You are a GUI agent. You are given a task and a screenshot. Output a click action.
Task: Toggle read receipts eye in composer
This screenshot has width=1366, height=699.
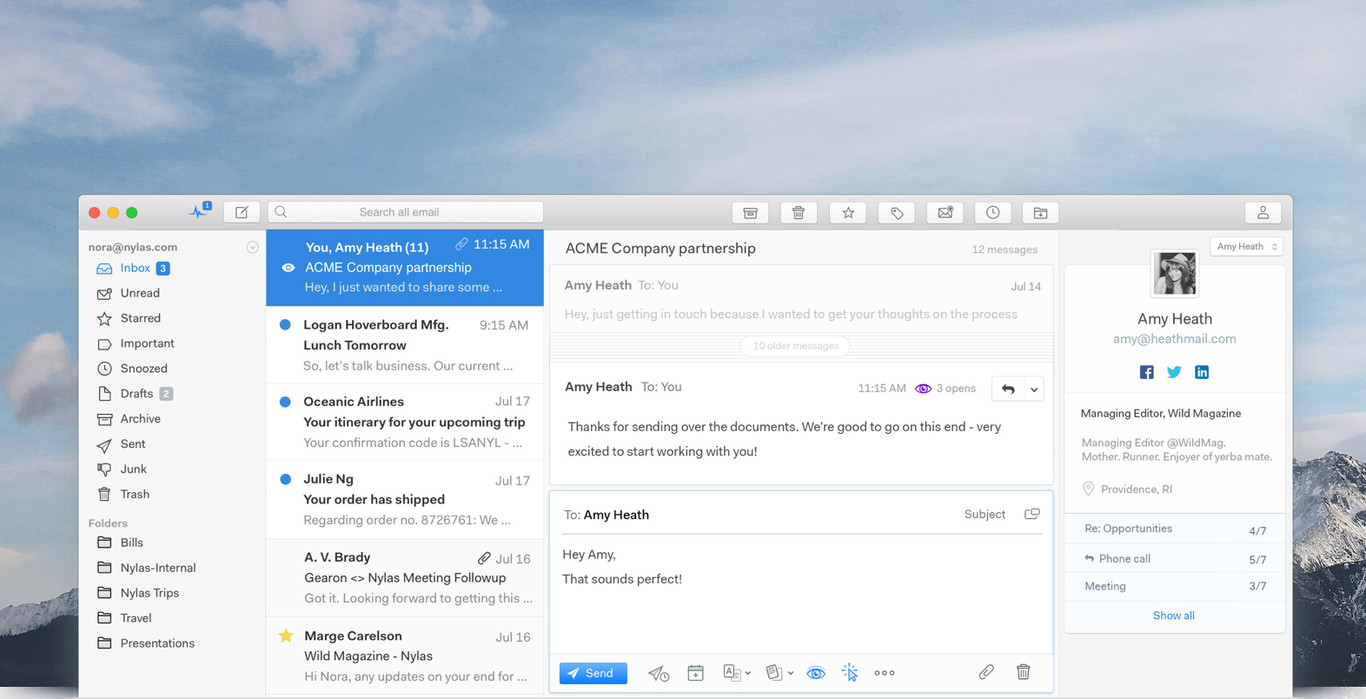[x=816, y=673]
